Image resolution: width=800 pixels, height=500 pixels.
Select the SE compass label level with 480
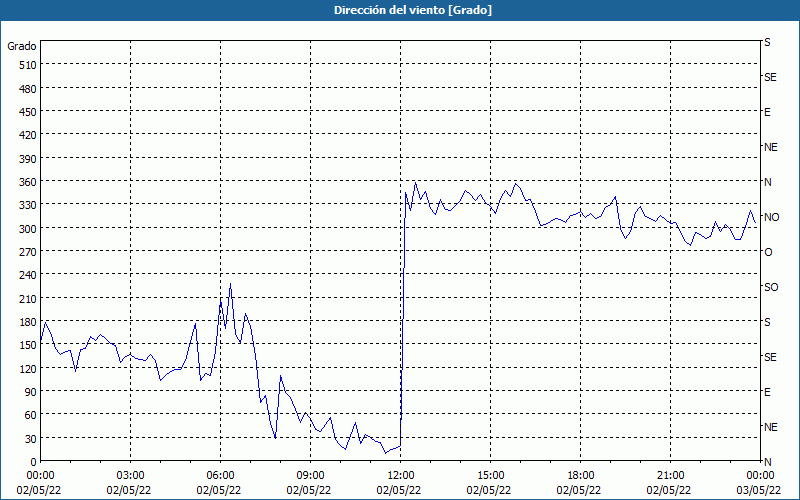[x=770, y=77]
